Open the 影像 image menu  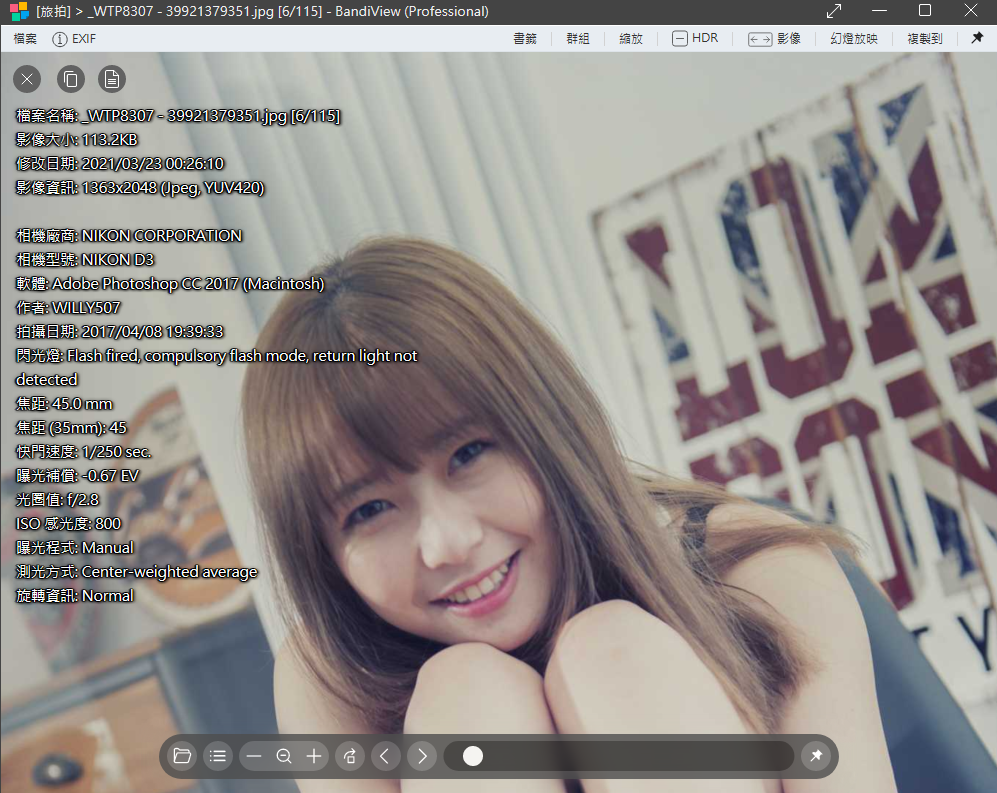[x=774, y=39]
